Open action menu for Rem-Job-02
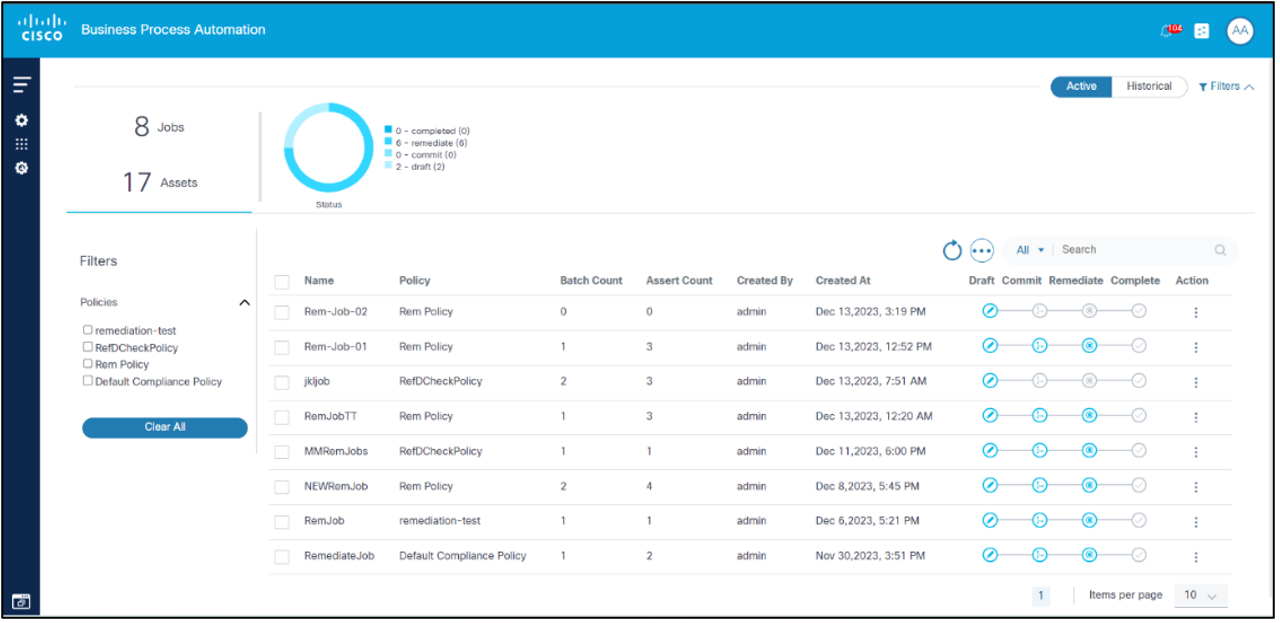The height and width of the screenshot is (623, 1280). click(x=1196, y=312)
